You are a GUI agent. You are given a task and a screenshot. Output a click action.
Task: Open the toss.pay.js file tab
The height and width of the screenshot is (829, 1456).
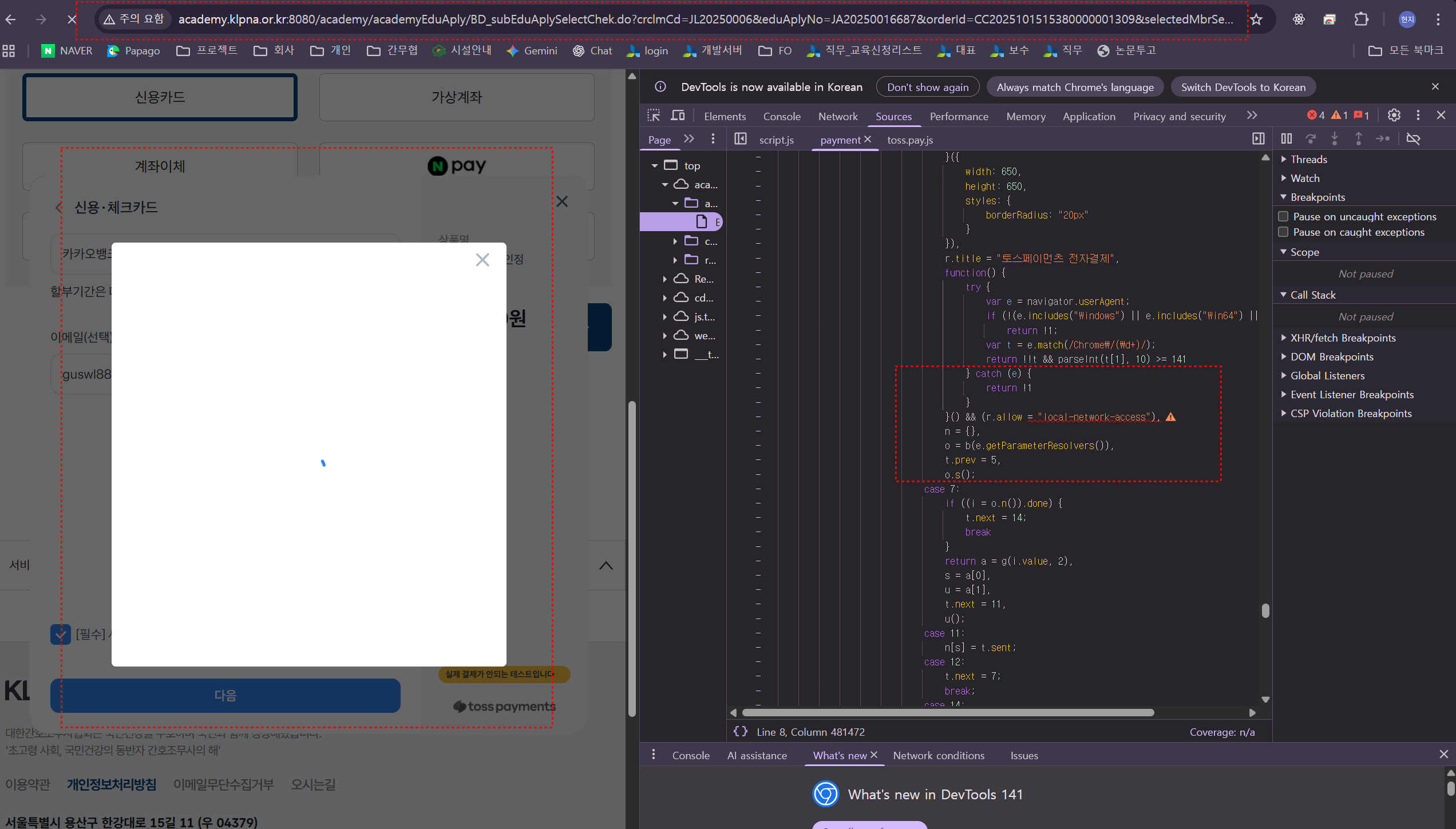(909, 140)
